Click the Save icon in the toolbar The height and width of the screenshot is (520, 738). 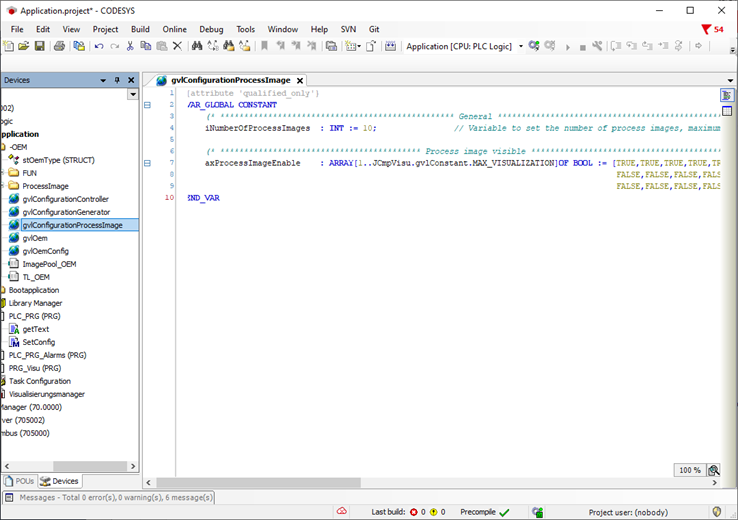(39, 46)
